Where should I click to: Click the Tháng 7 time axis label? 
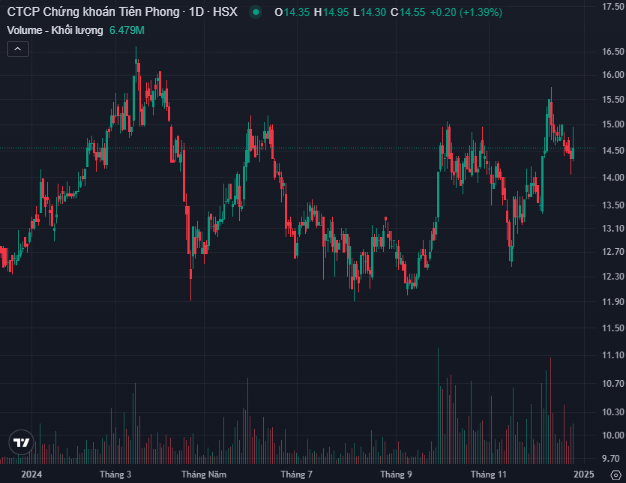[297, 474]
